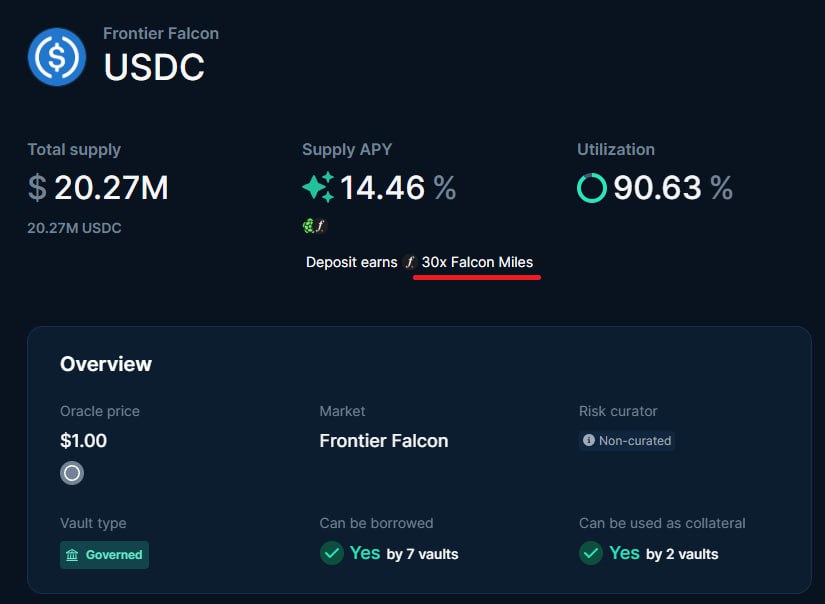
Task: Click the bank icon in Governed badge
Action: tap(72, 555)
